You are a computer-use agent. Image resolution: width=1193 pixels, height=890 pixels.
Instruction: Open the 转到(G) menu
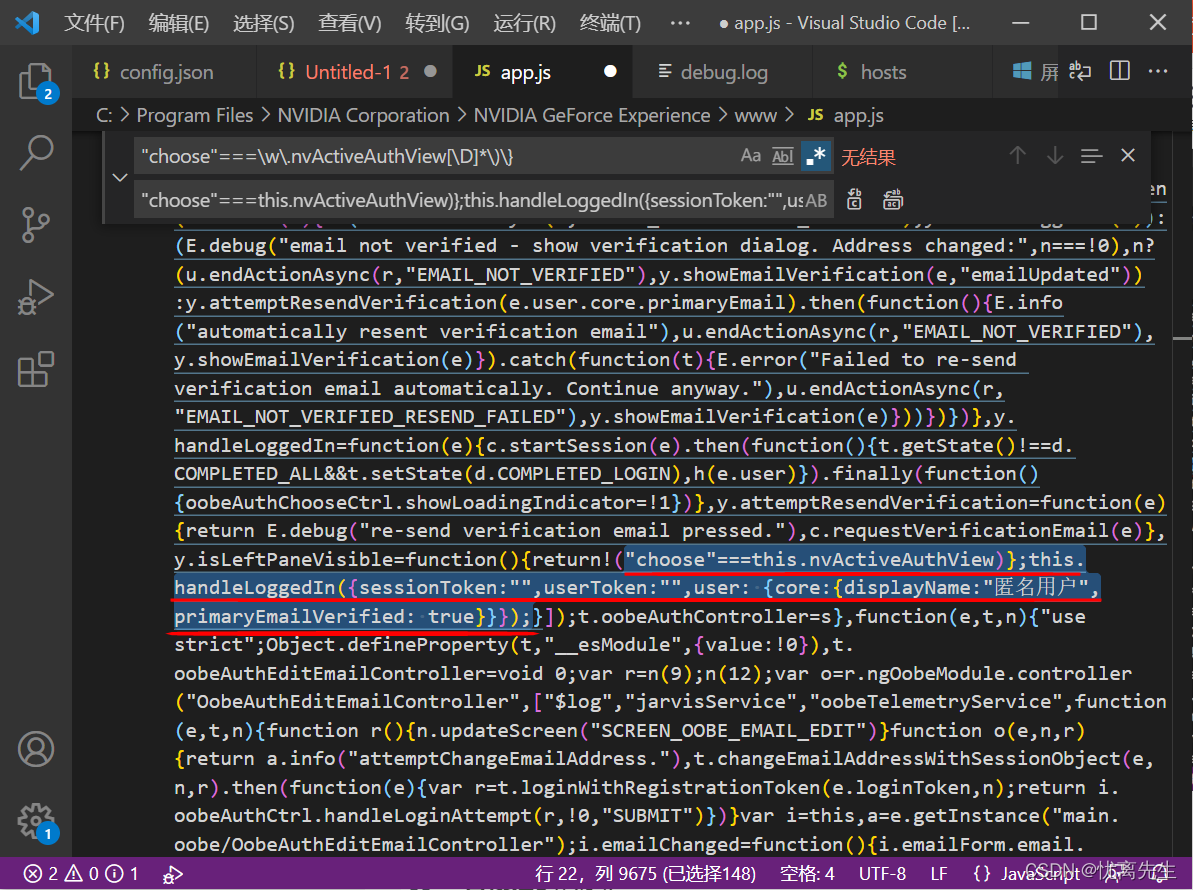point(437,23)
